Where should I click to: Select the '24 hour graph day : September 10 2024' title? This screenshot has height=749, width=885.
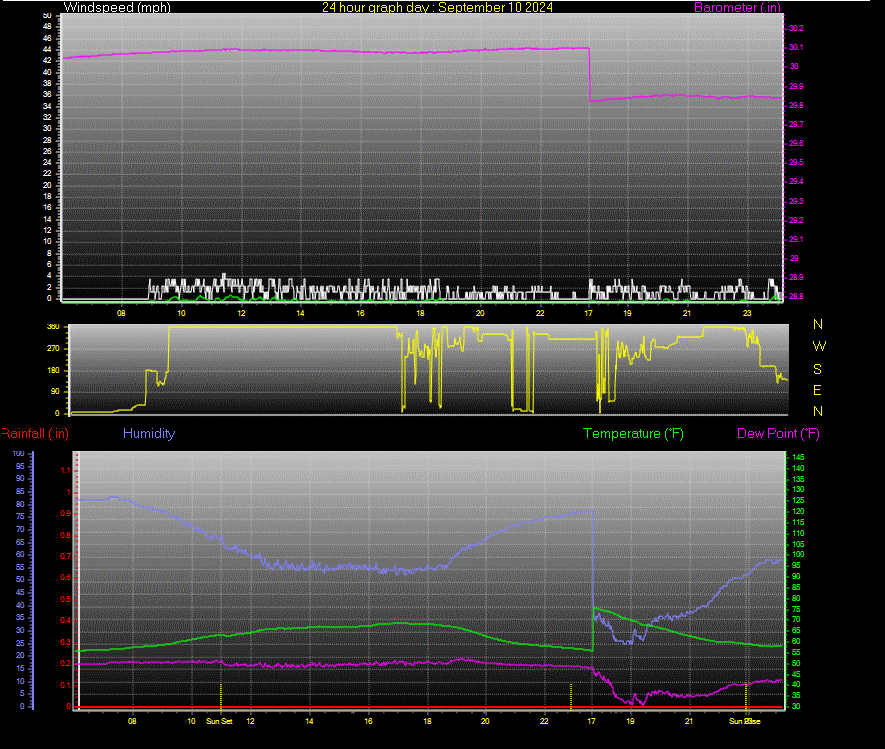[437, 7]
